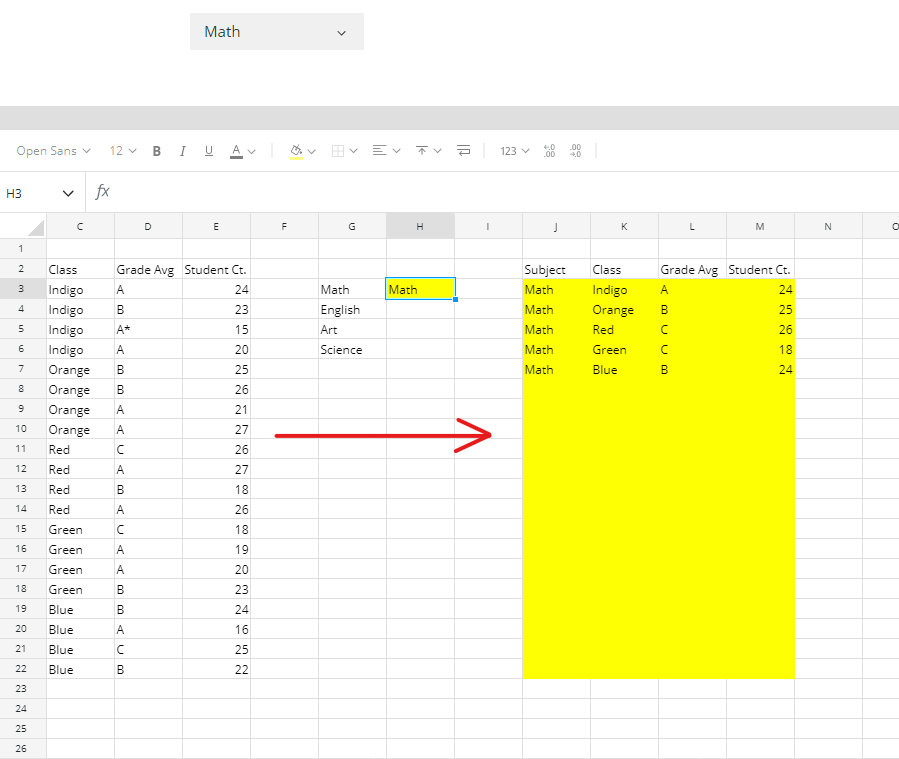Click the decrease decimal places icon
The width and height of the screenshot is (899, 759).
(549, 151)
